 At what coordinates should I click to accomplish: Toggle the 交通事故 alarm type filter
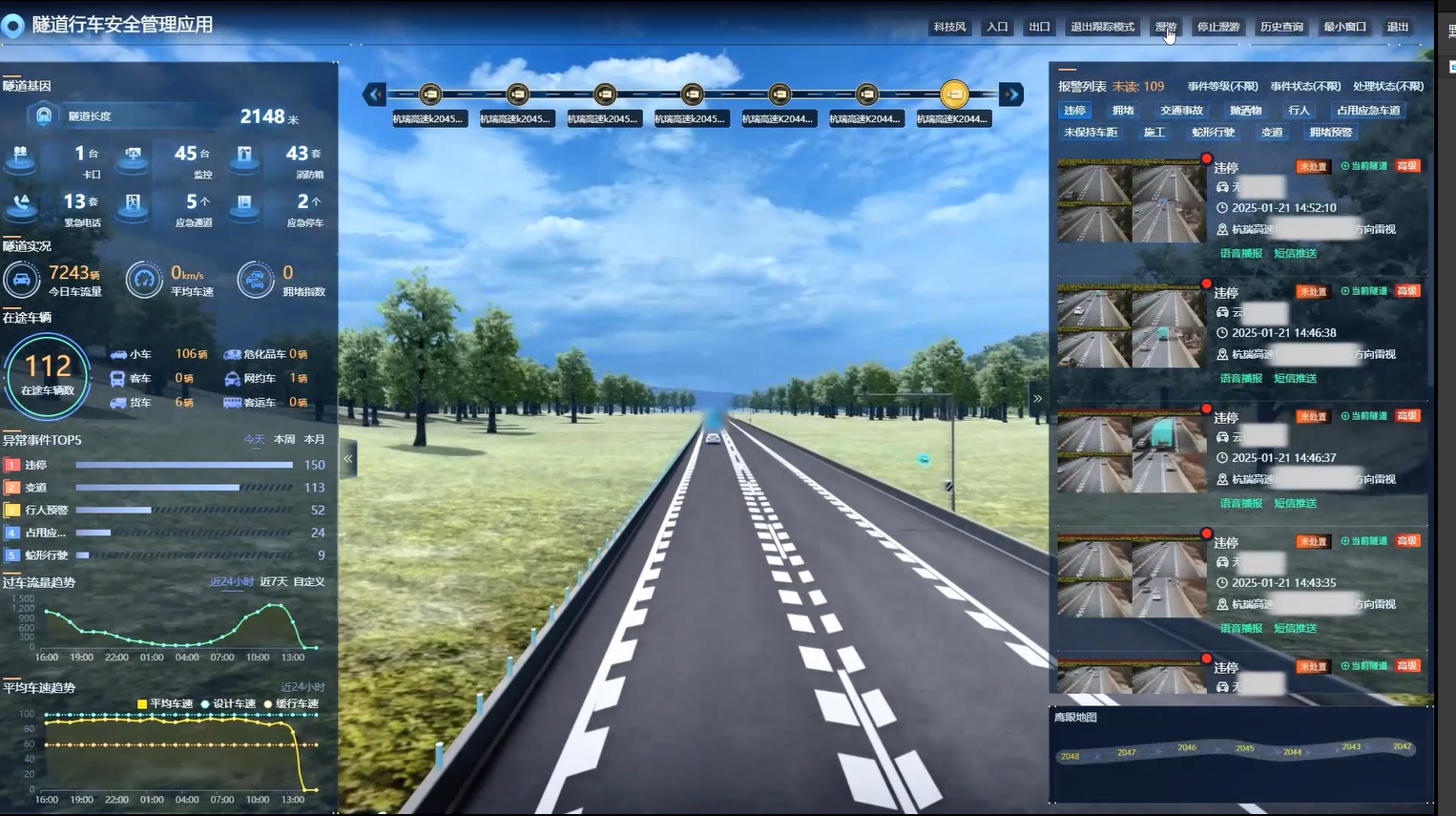click(1181, 111)
